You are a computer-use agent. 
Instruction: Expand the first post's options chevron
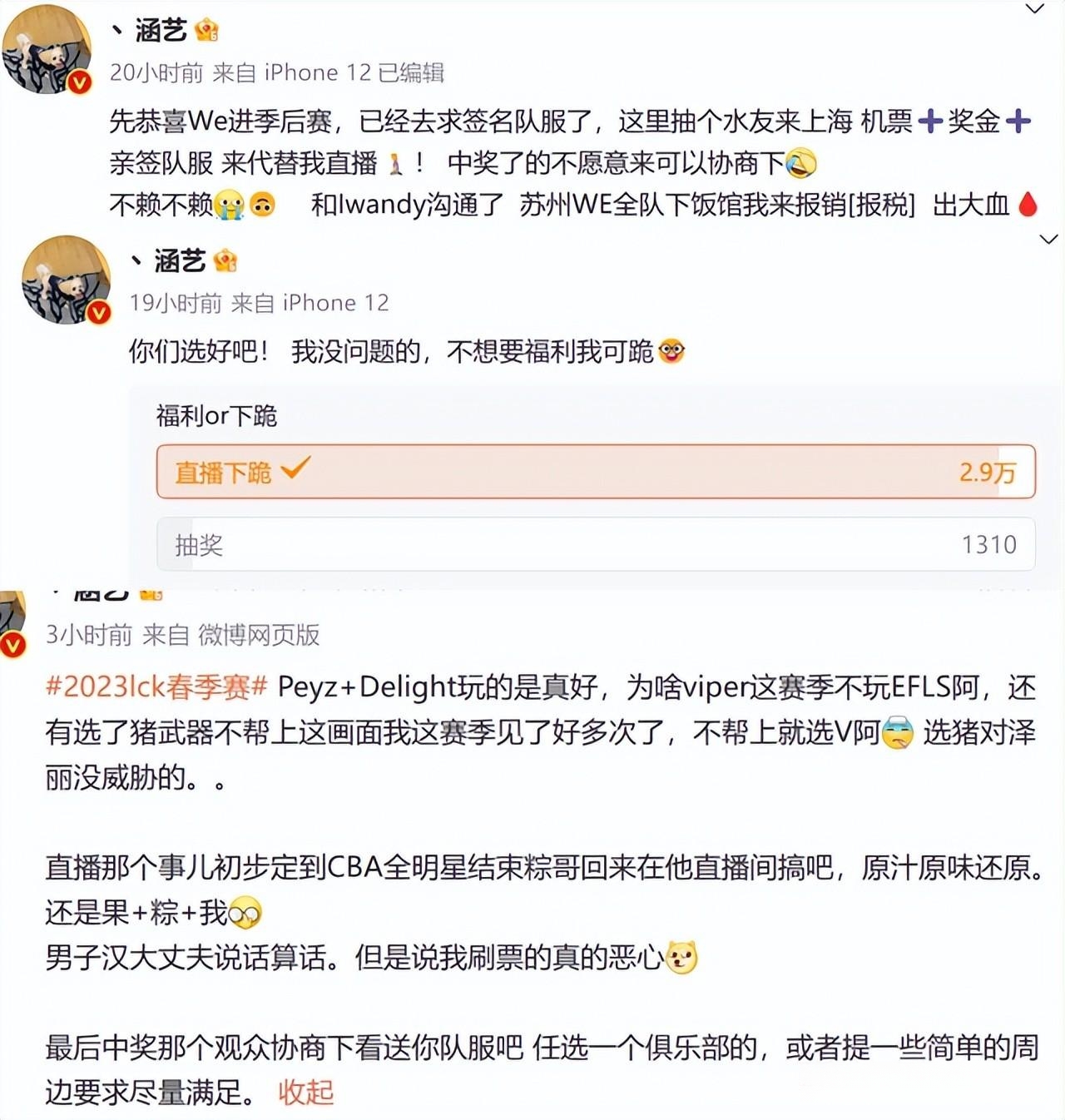click(1034, 9)
